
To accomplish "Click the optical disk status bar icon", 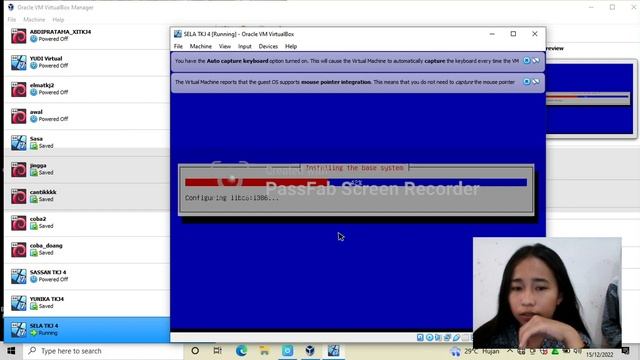I will pyautogui.click(x=429, y=338).
